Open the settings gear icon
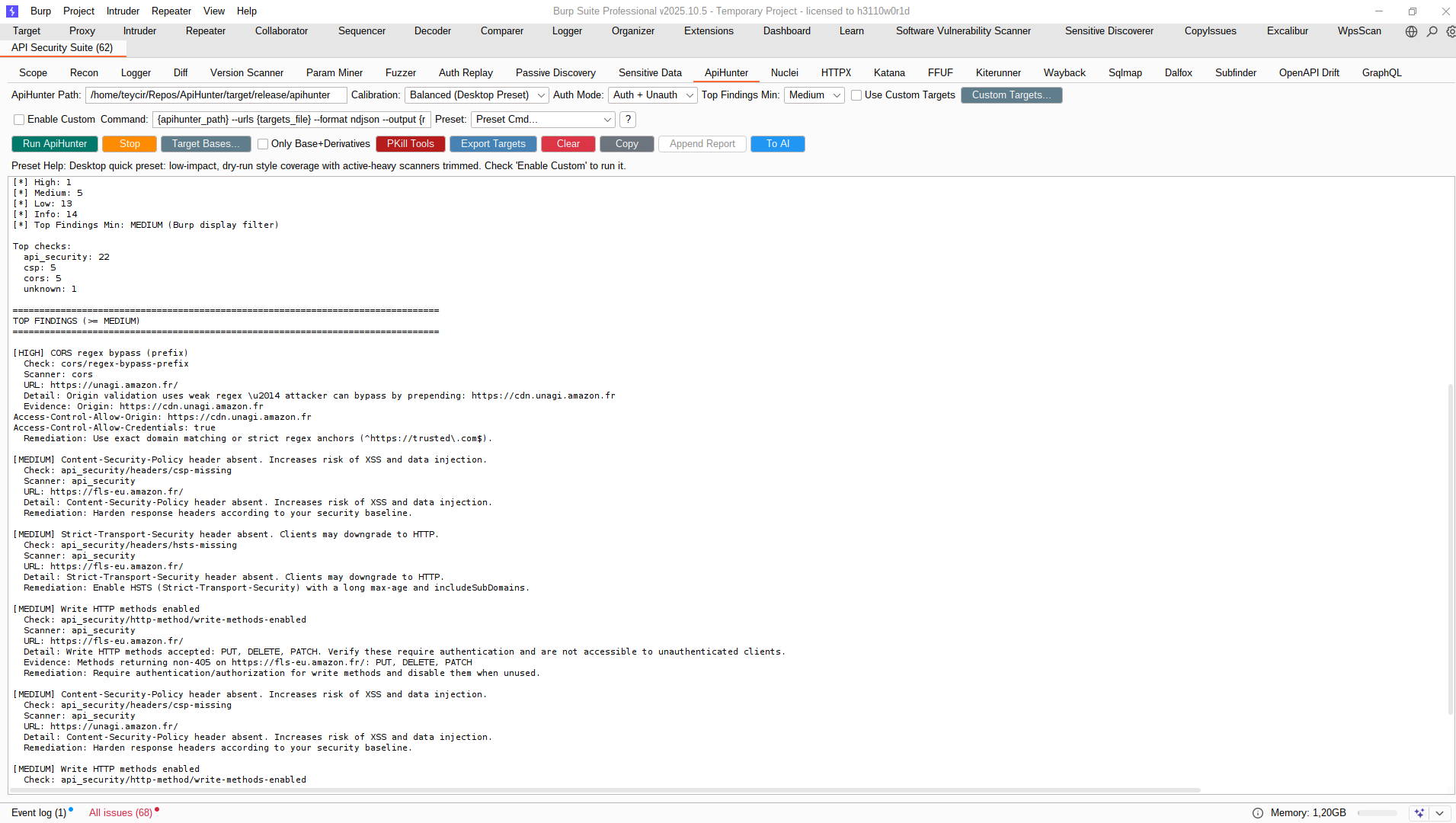The height and width of the screenshot is (823, 1456). 1451,31
